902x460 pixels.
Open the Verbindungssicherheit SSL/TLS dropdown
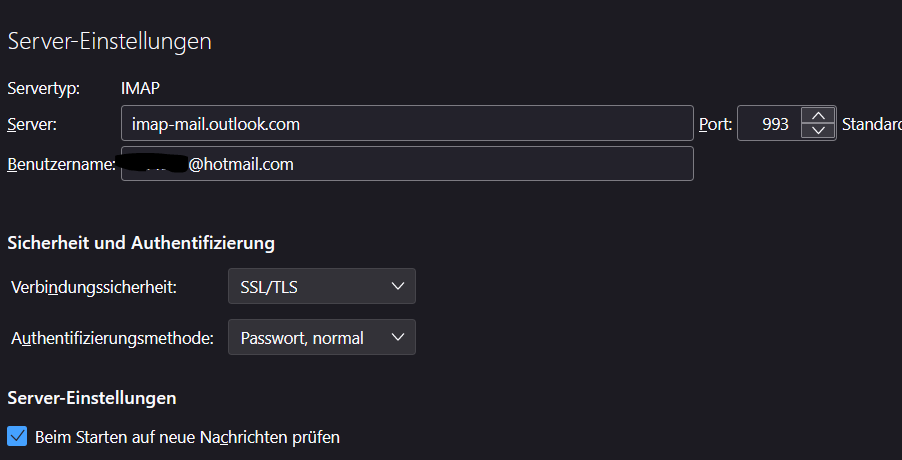(x=321, y=287)
